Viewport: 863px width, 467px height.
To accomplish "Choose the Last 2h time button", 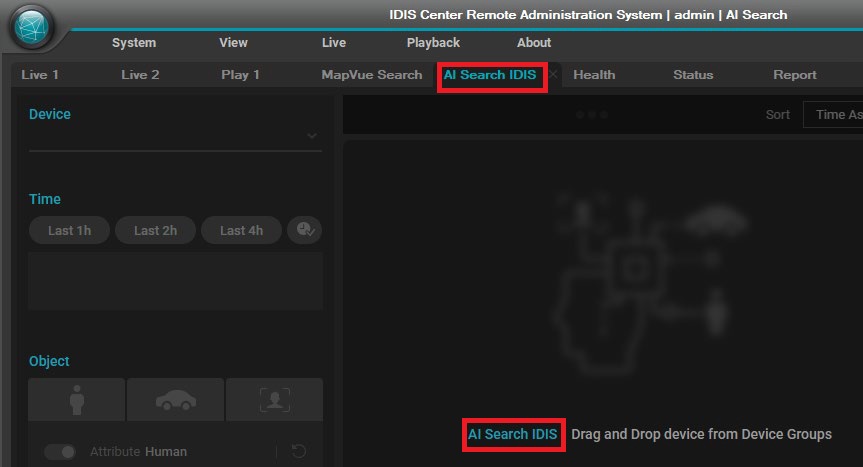I will [155, 230].
